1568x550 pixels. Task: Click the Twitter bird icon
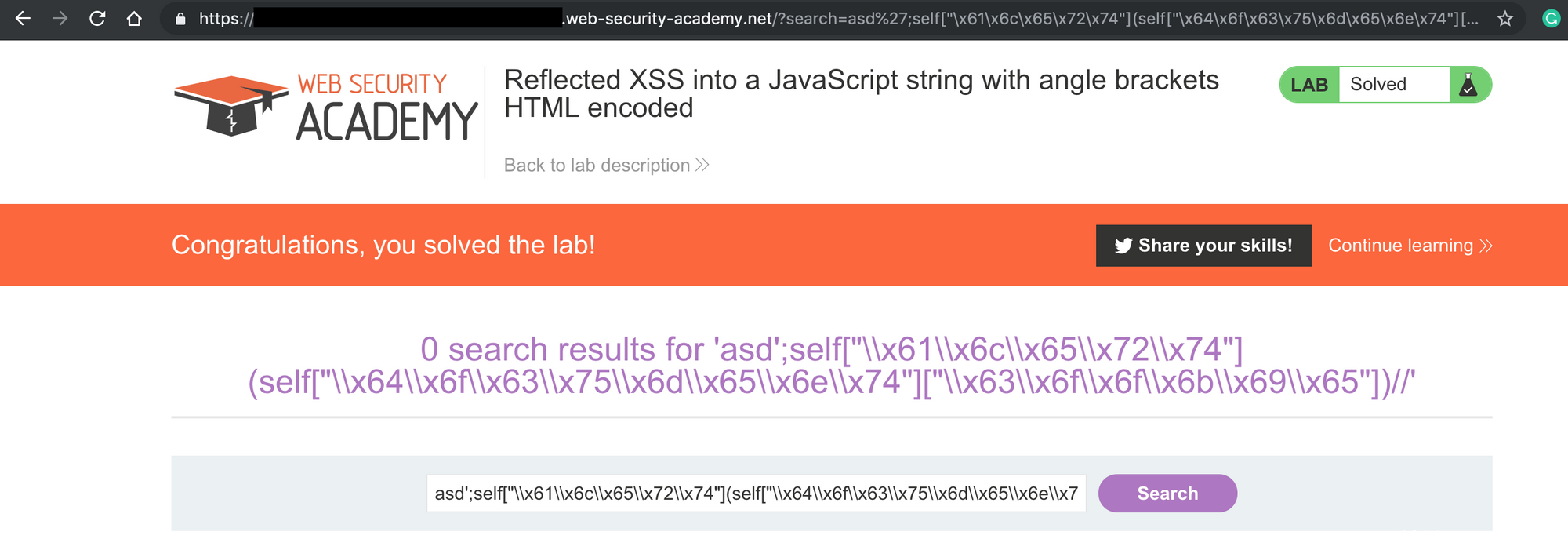[1123, 246]
